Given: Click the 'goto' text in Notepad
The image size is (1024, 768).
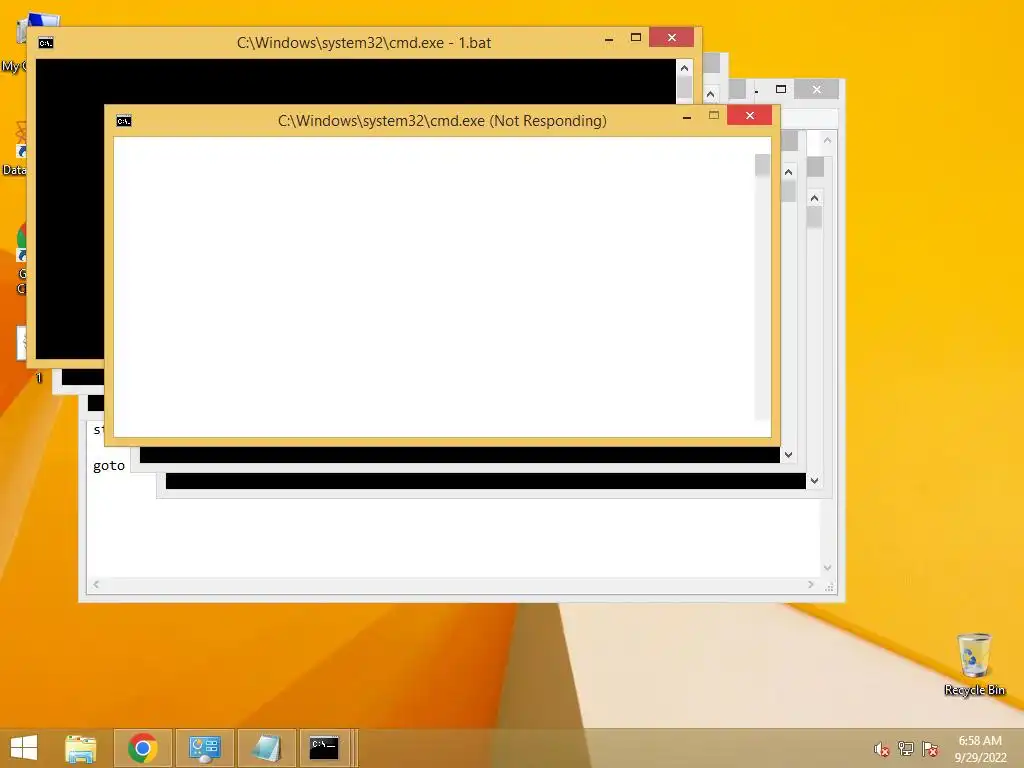Looking at the screenshot, I should coord(108,466).
